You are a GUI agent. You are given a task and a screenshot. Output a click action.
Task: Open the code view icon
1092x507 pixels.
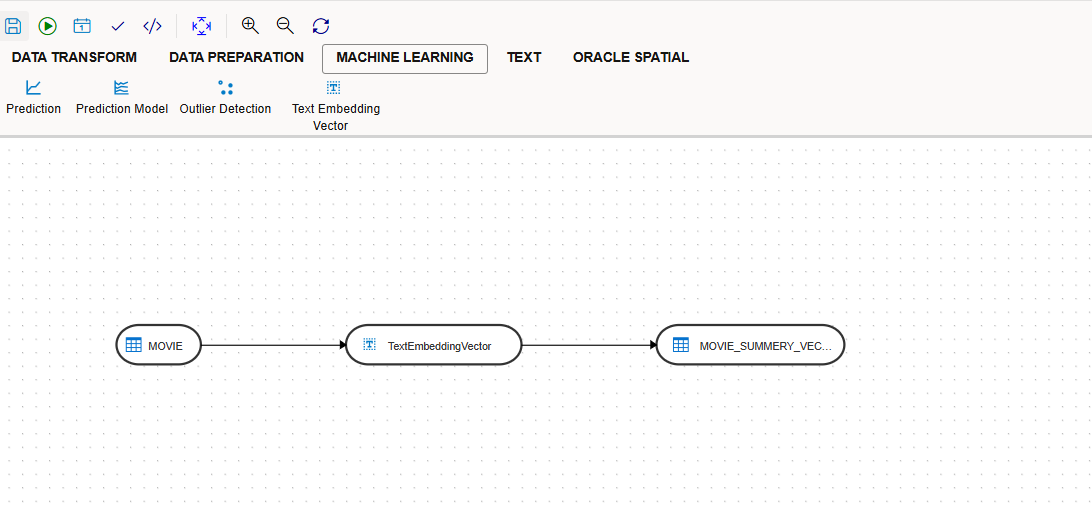click(152, 26)
